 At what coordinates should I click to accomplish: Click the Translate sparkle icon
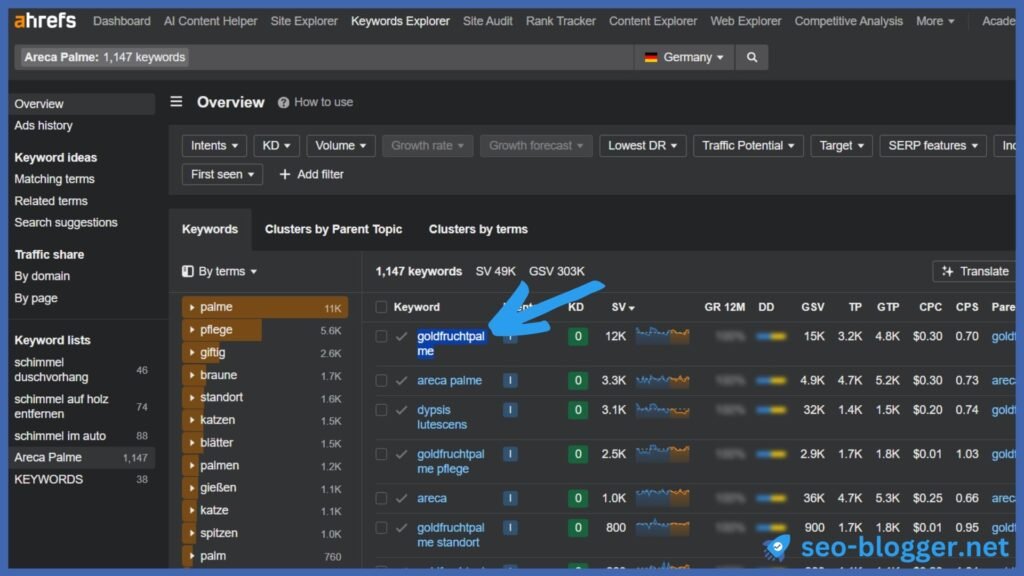pos(948,271)
